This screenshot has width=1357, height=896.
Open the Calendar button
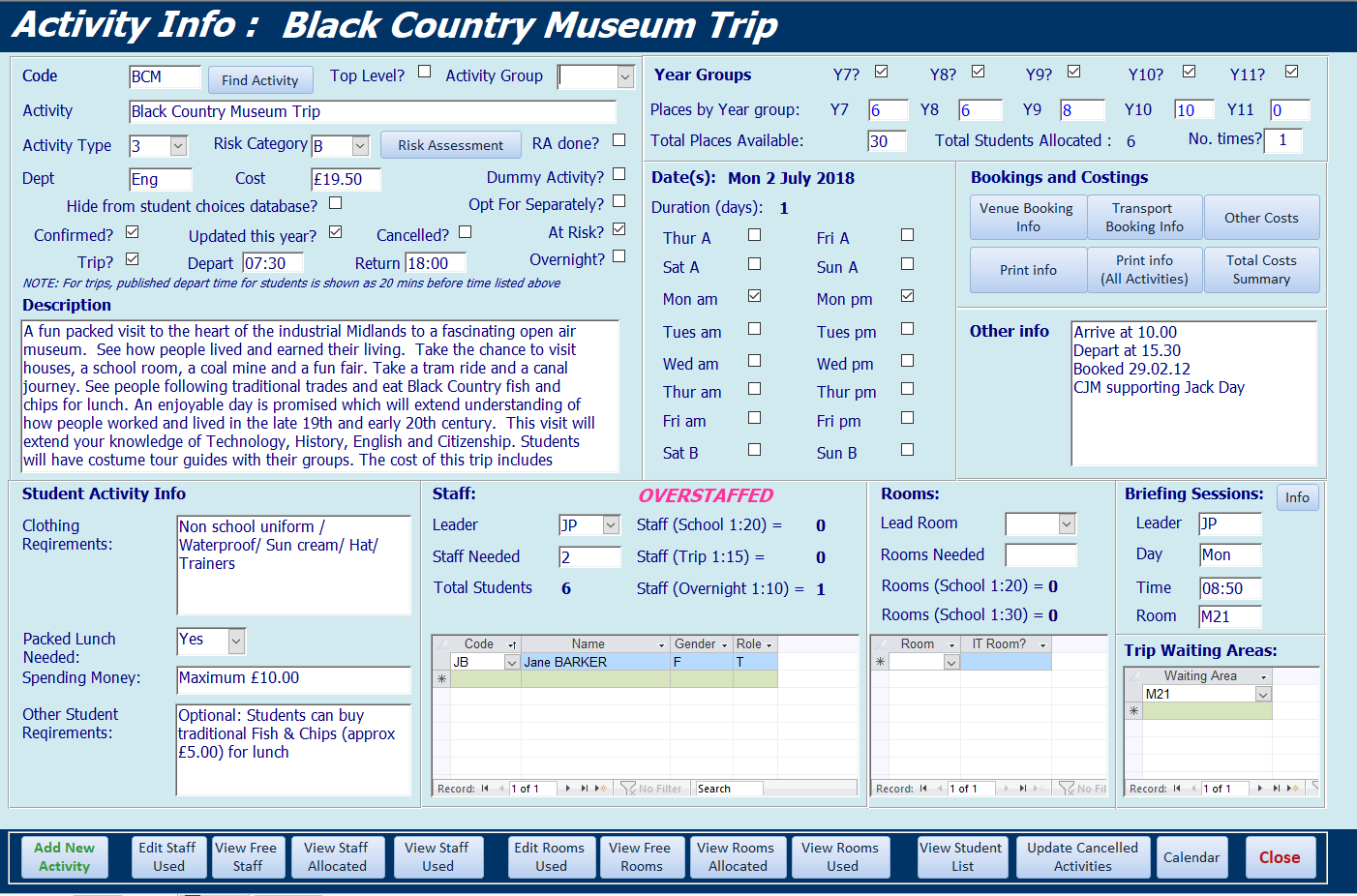tap(1191, 857)
